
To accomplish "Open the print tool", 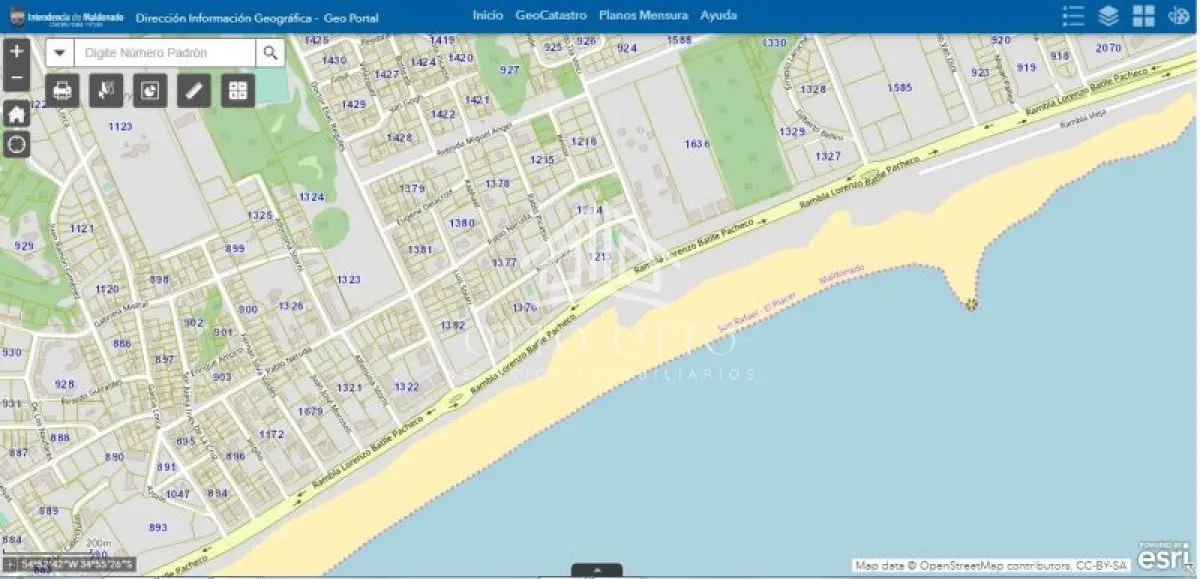I will tap(62, 91).
